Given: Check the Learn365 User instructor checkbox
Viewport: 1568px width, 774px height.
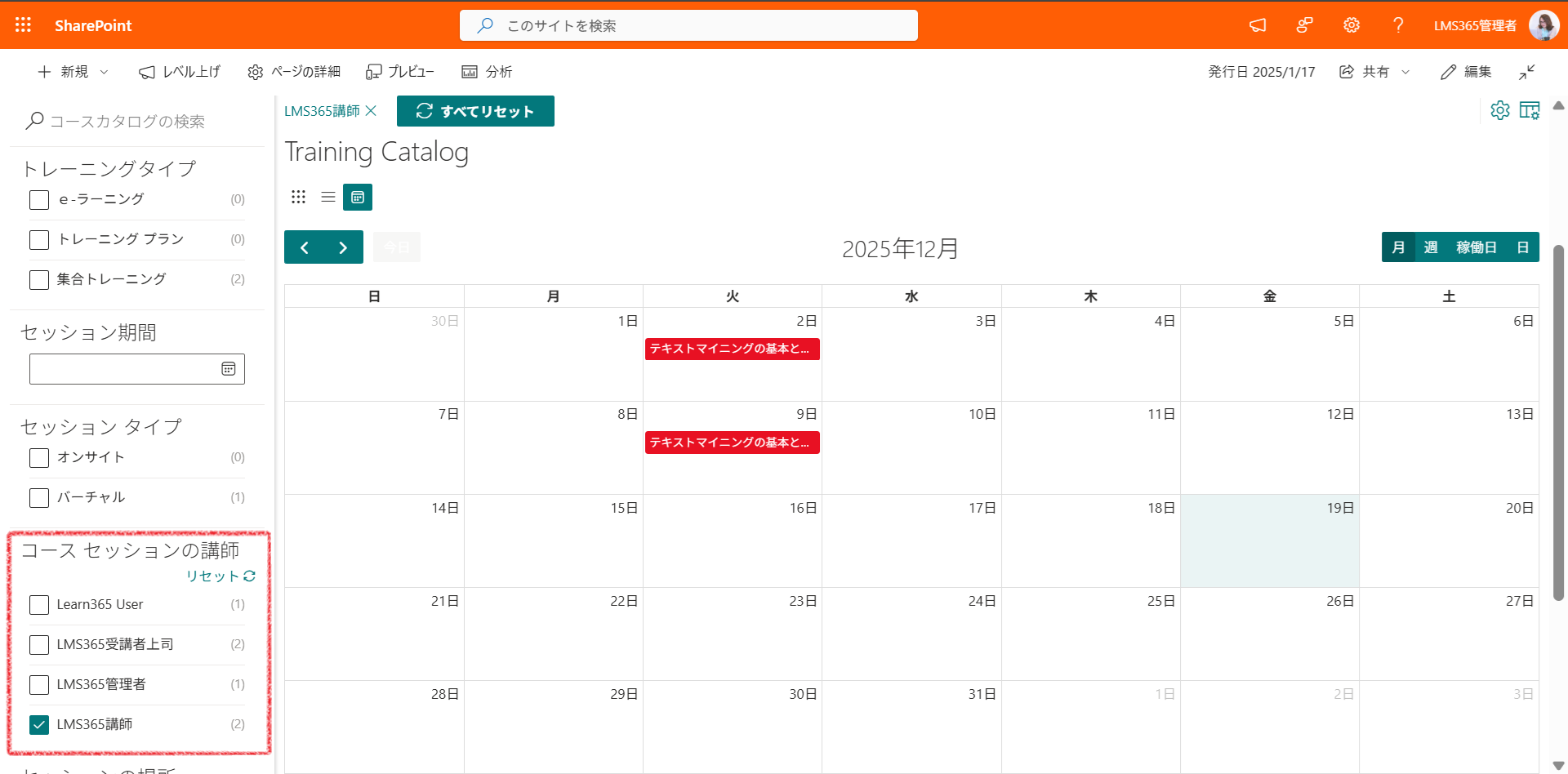Looking at the screenshot, I should coord(39,605).
